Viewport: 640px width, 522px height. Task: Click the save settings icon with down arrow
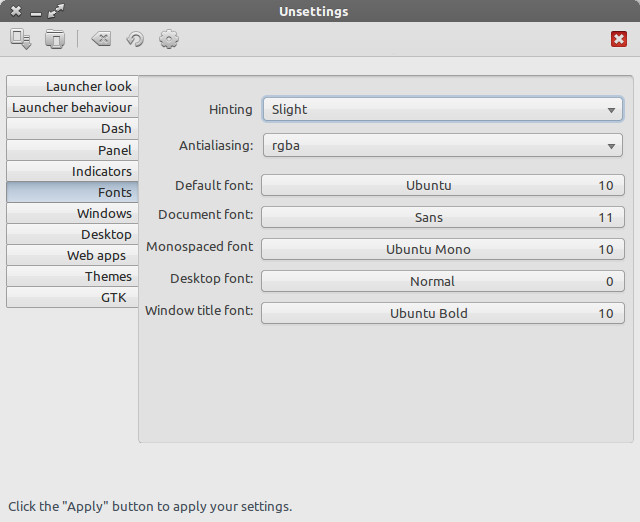pos(20,39)
